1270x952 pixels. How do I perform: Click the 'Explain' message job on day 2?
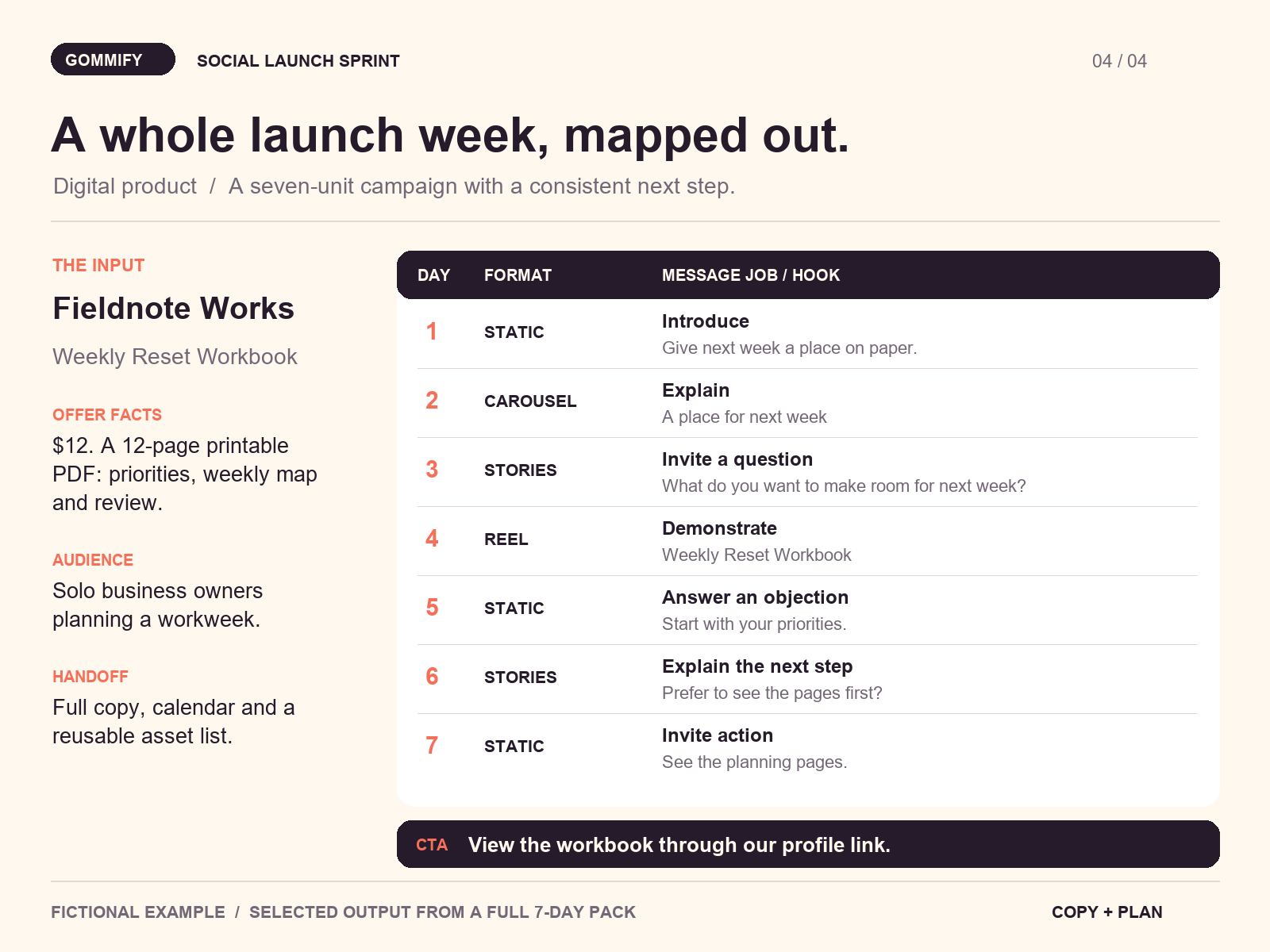tap(696, 390)
